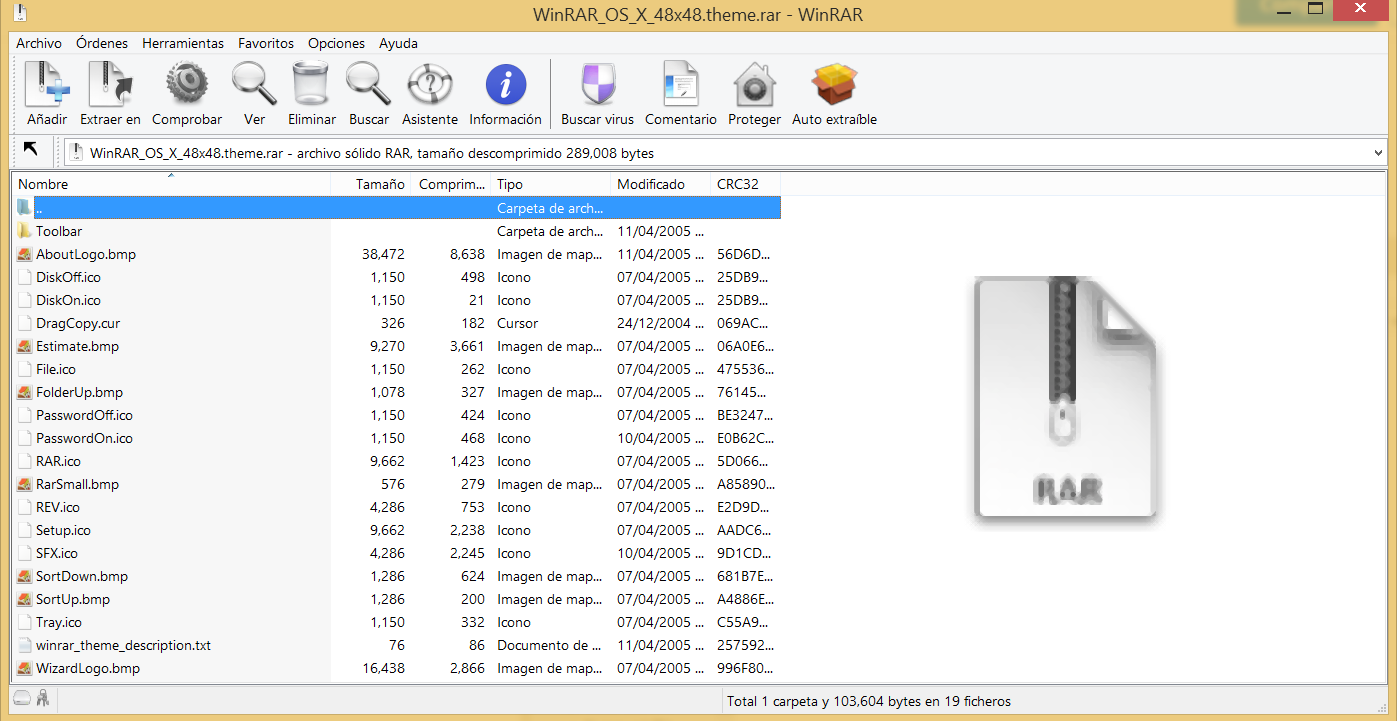This screenshot has width=1397, height=721.
Task: Click the Buscar virus shield icon
Action: 597,85
